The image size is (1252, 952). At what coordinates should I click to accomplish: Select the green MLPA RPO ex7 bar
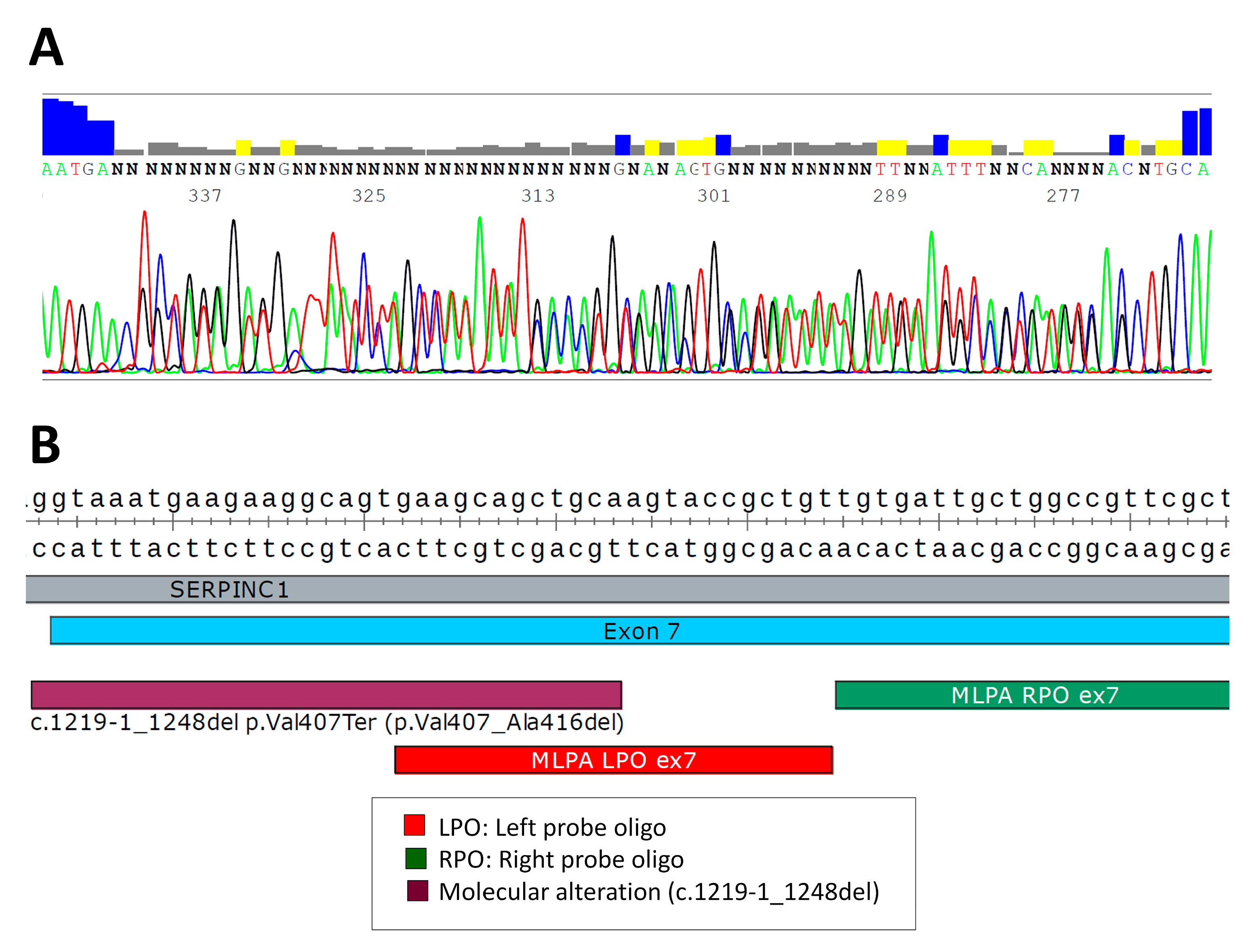(x=1031, y=695)
